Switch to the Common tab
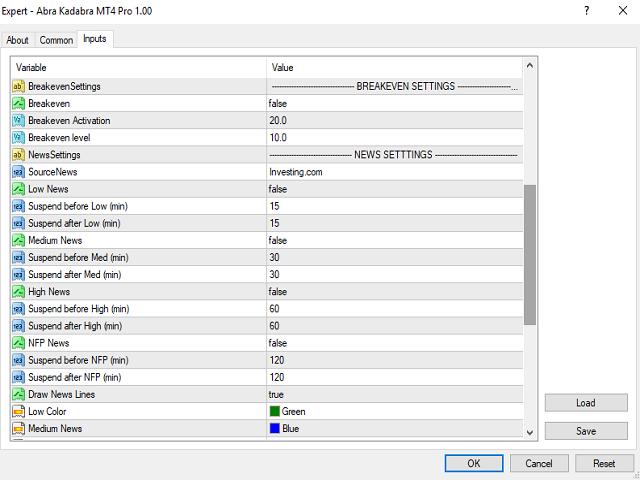Viewport: 640px width, 480px height. pyautogui.click(x=56, y=40)
